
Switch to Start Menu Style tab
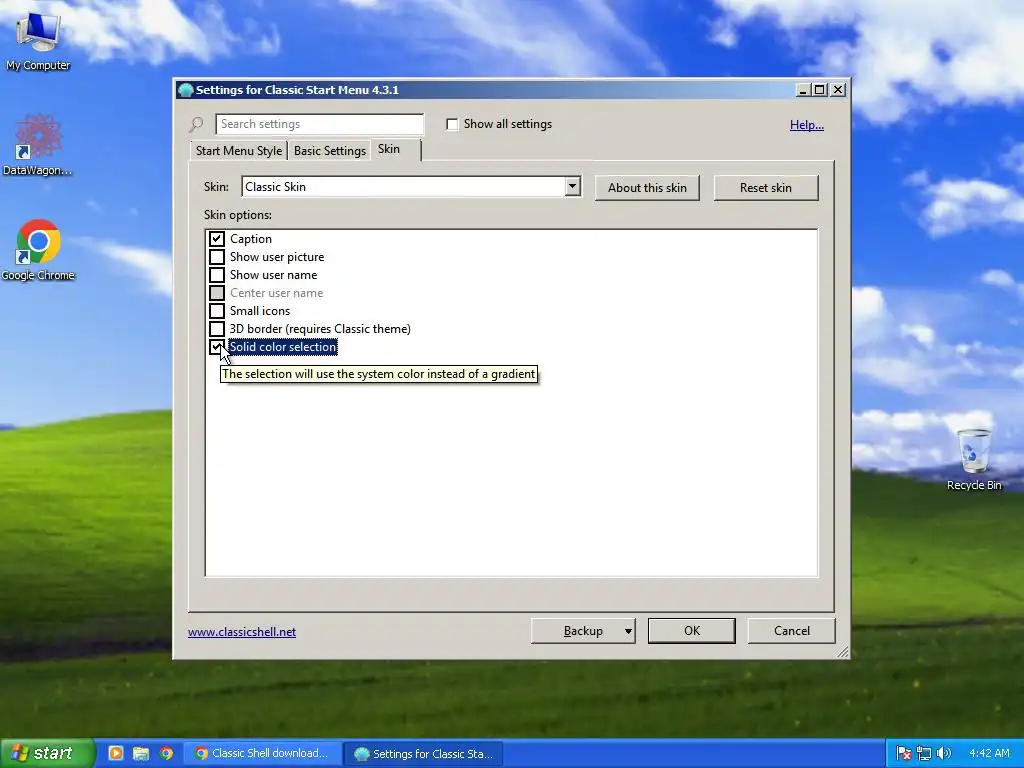click(x=239, y=151)
